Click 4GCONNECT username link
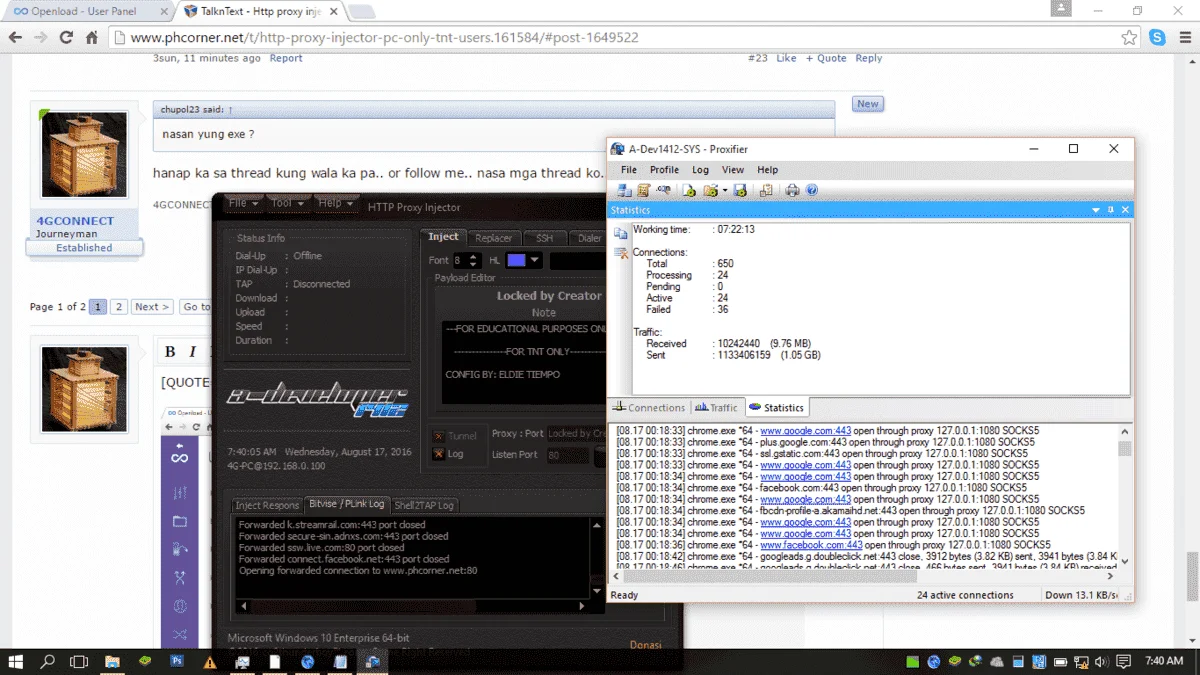 [75, 221]
